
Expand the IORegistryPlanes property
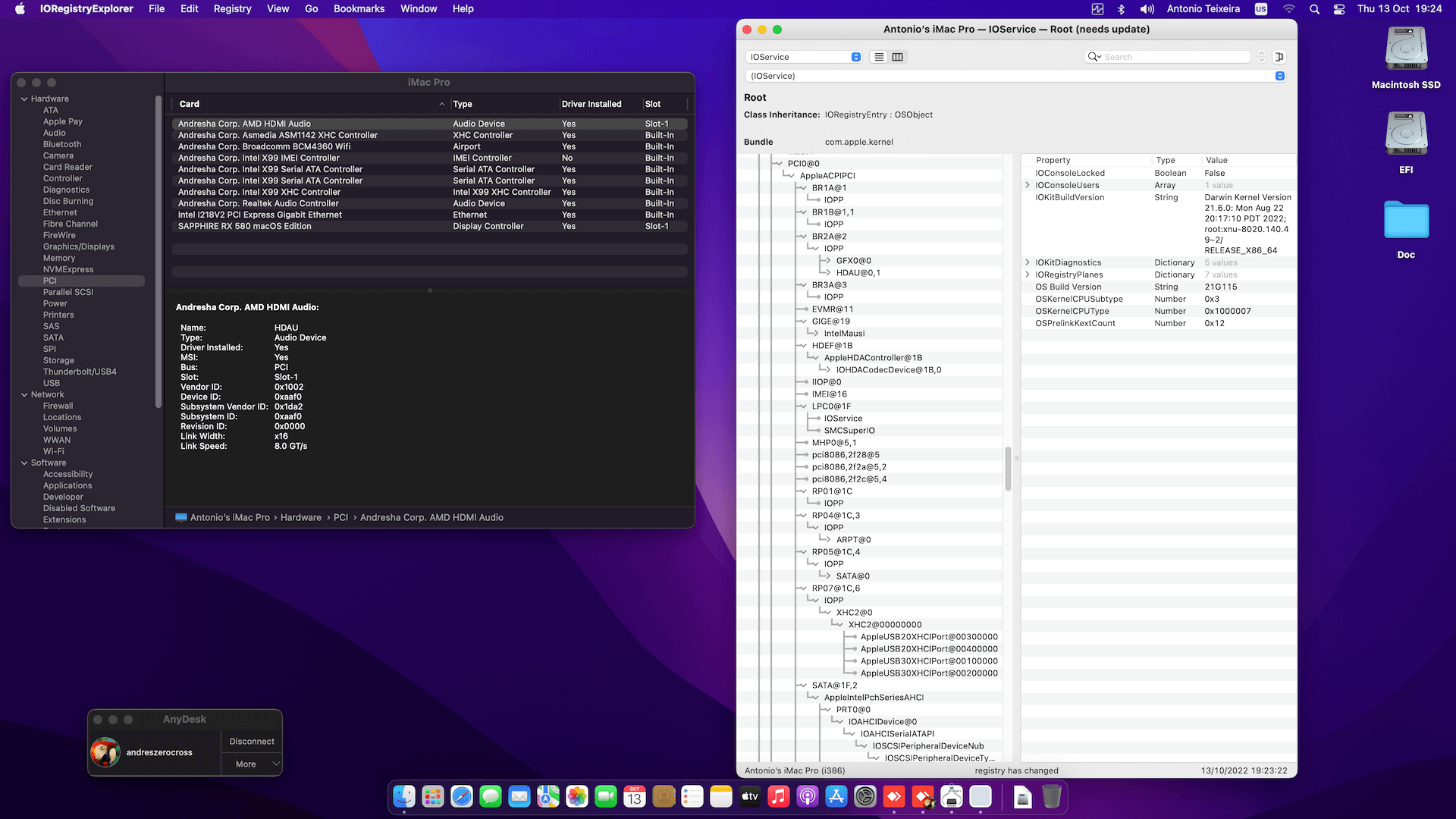[1028, 275]
